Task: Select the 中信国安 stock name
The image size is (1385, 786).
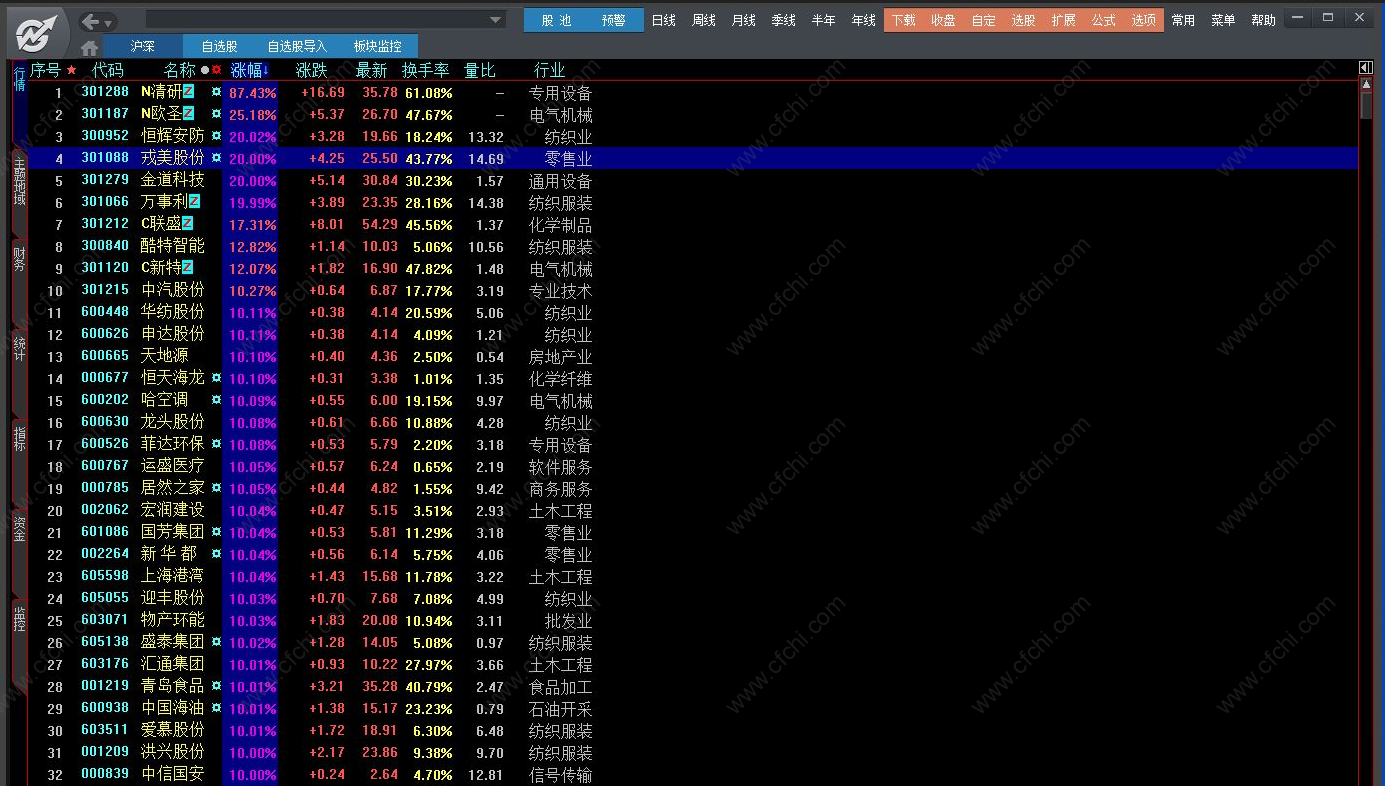Action: pyautogui.click(x=172, y=774)
